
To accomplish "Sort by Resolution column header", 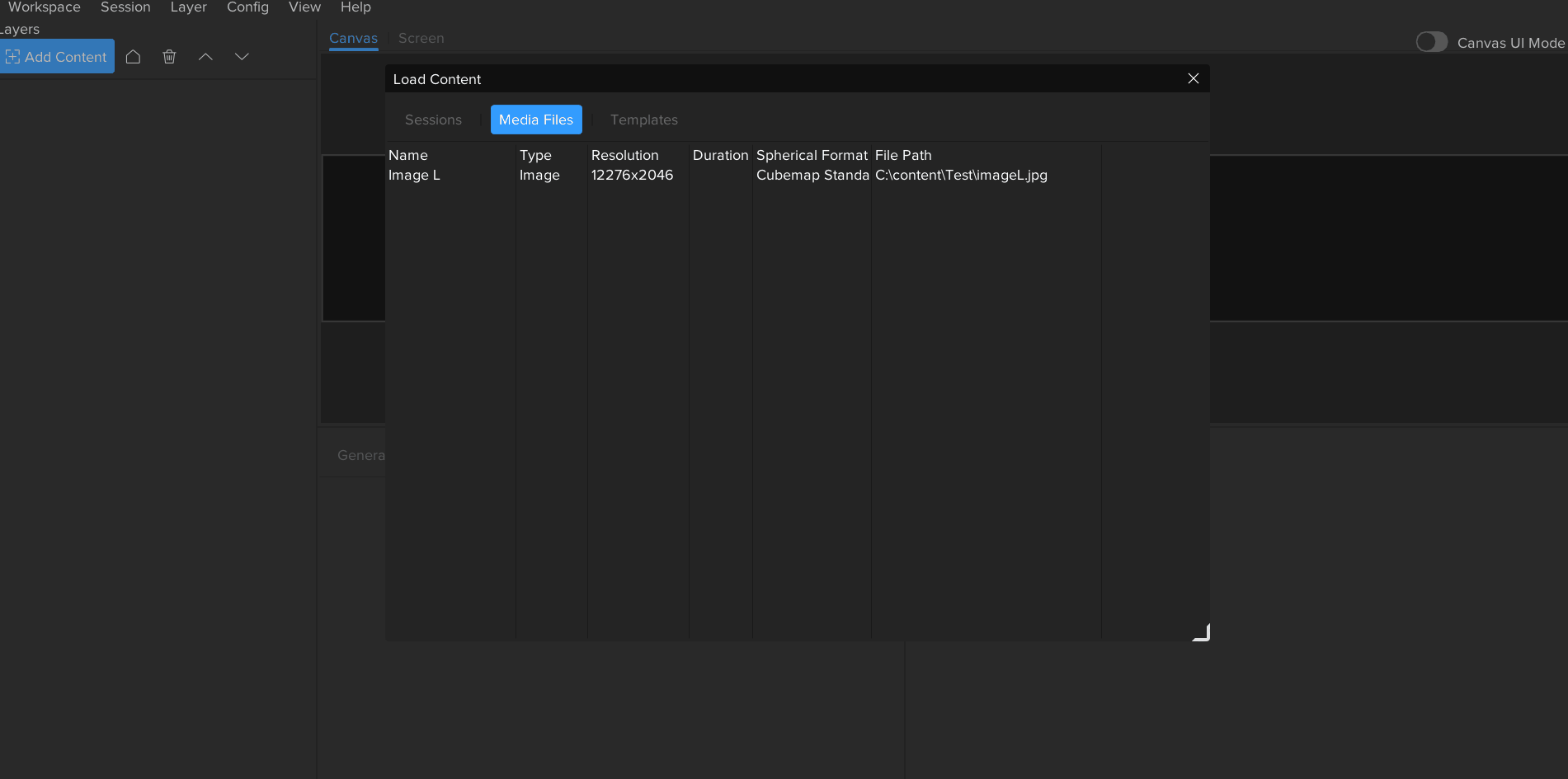I will pyautogui.click(x=624, y=155).
